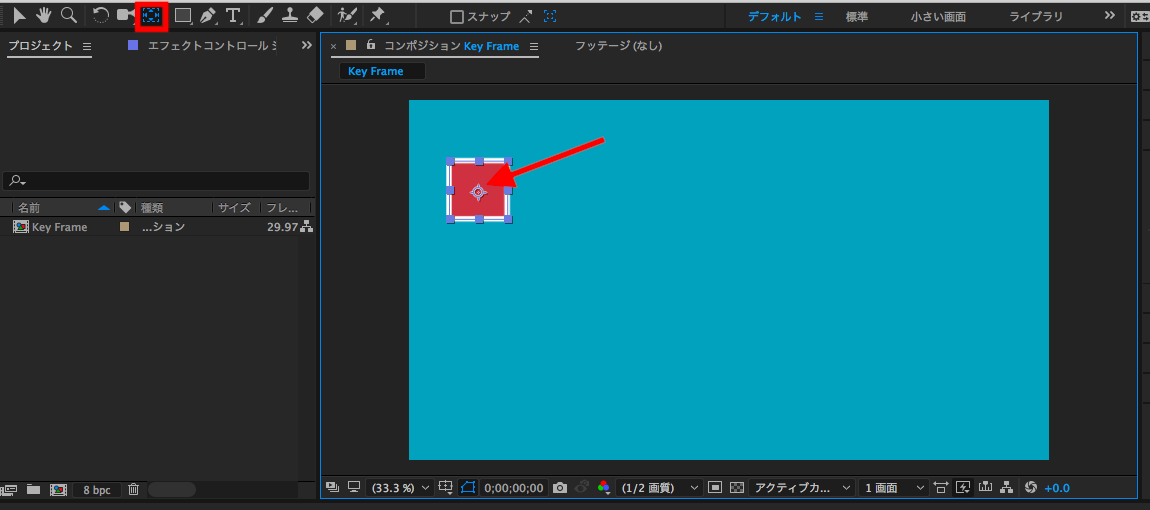Click the label tag column header
1150x510 pixels.
coord(125,208)
